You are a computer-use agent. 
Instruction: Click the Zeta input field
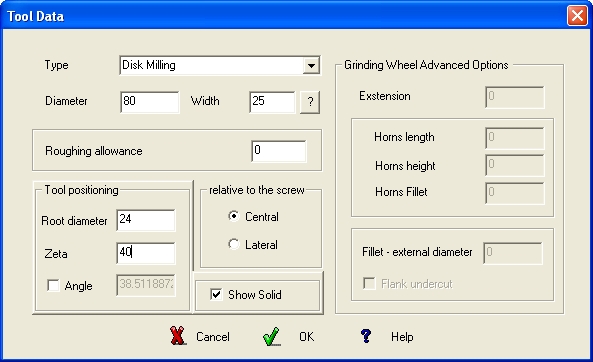point(146,253)
